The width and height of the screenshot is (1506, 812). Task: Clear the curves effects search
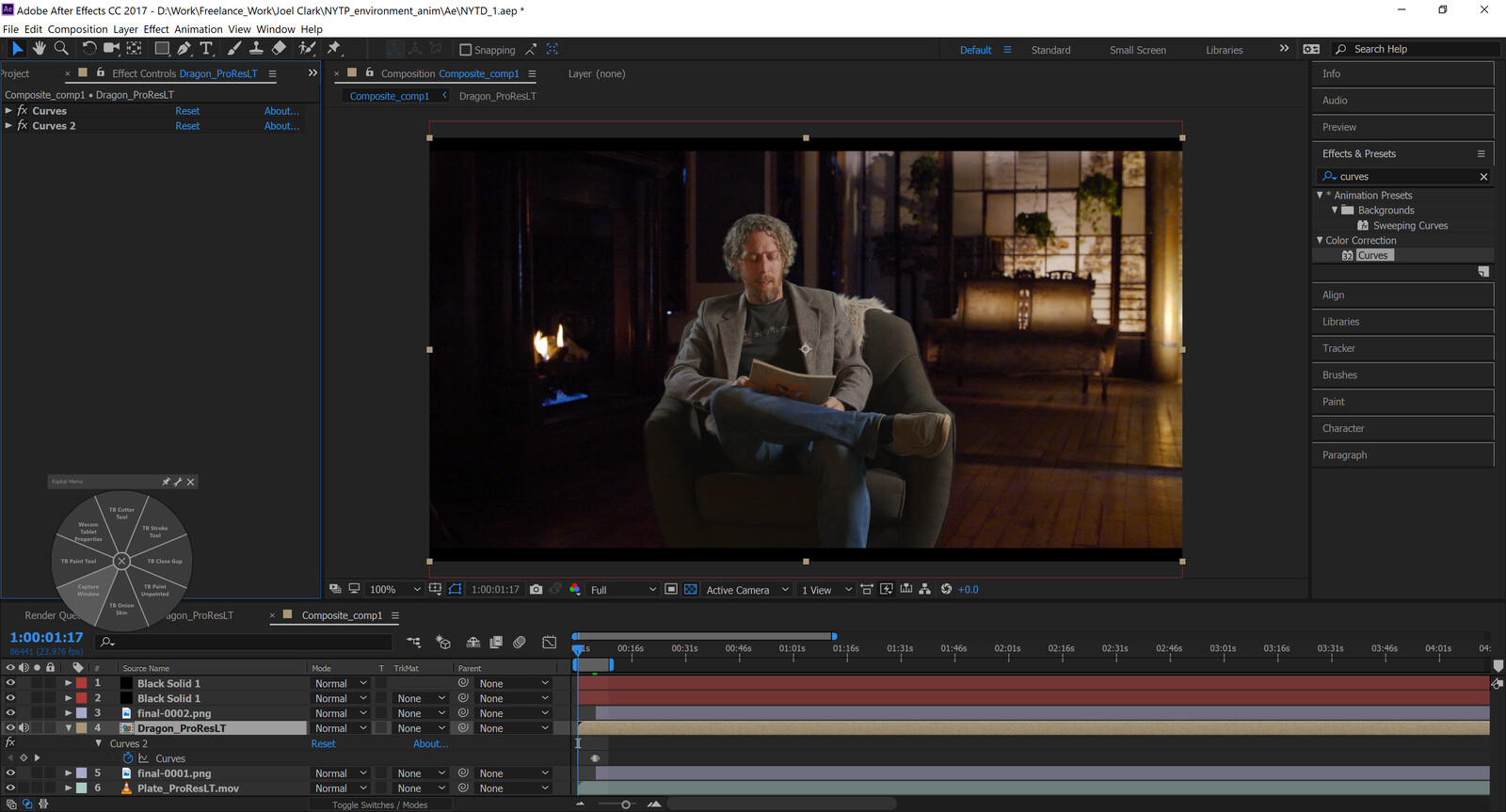(x=1483, y=177)
